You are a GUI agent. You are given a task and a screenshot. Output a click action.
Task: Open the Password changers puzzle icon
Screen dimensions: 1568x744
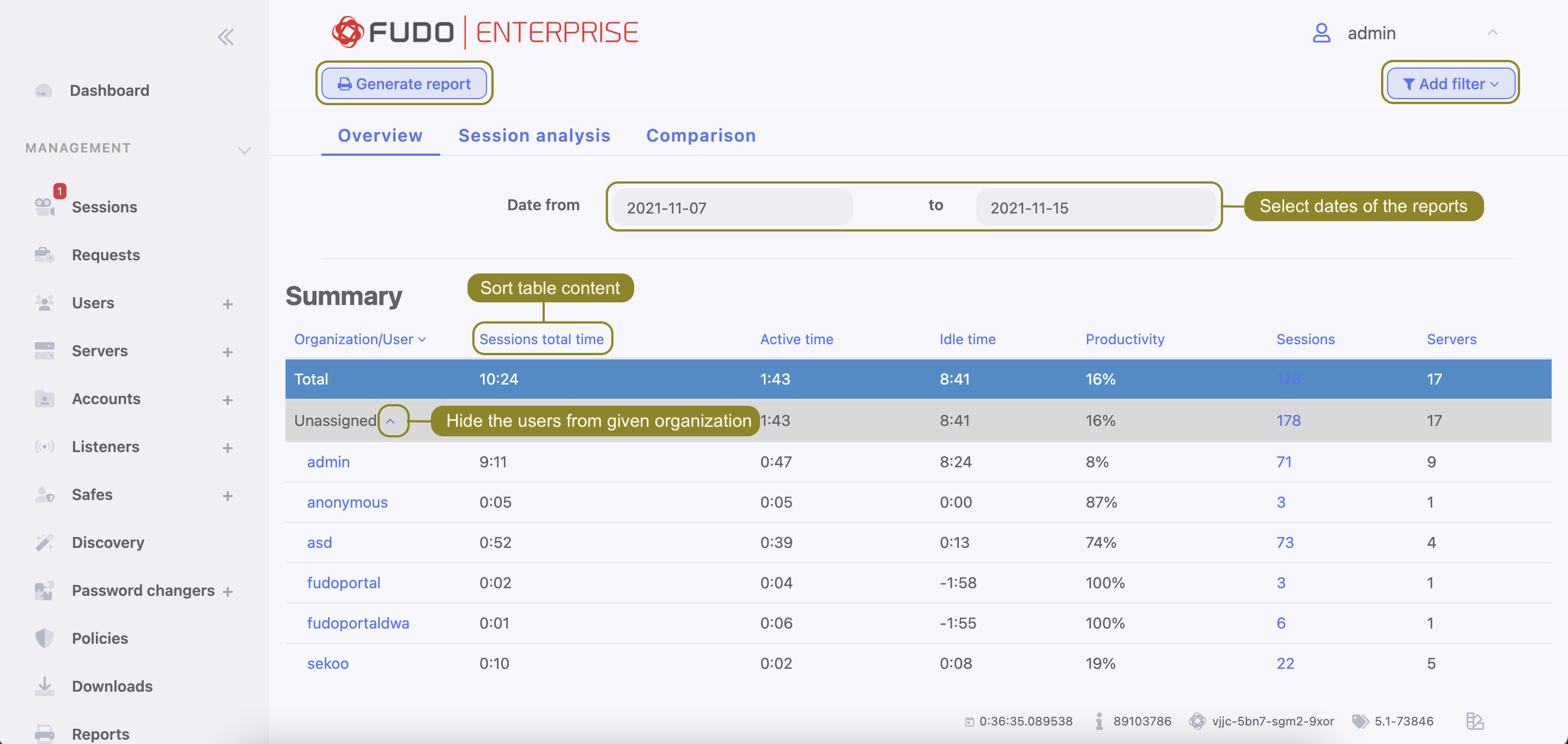(45, 589)
